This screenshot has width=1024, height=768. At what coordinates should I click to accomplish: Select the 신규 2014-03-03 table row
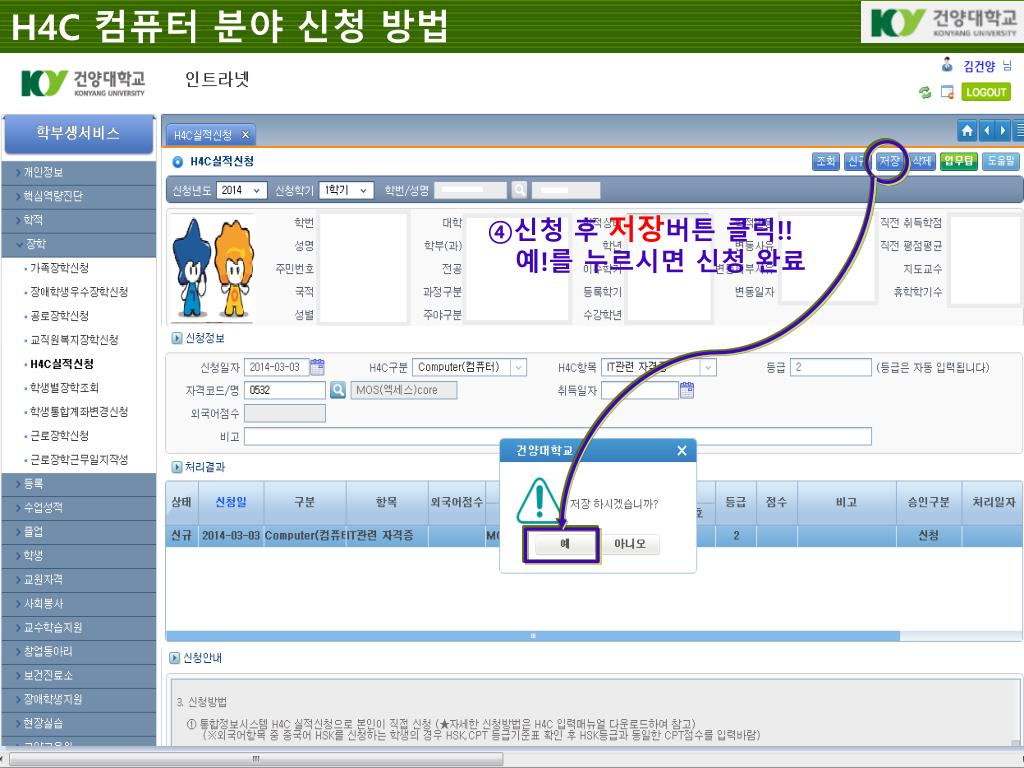click(x=592, y=536)
